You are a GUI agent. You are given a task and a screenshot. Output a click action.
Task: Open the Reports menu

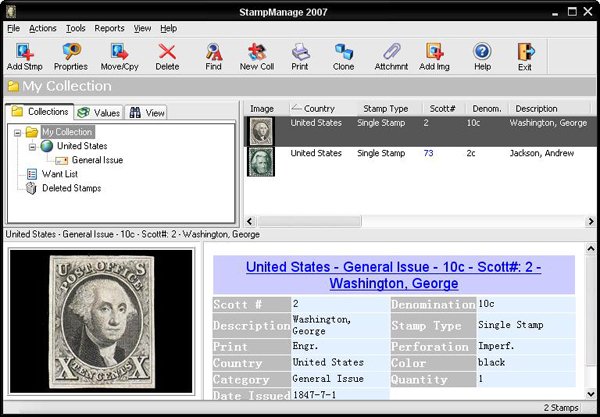109,28
